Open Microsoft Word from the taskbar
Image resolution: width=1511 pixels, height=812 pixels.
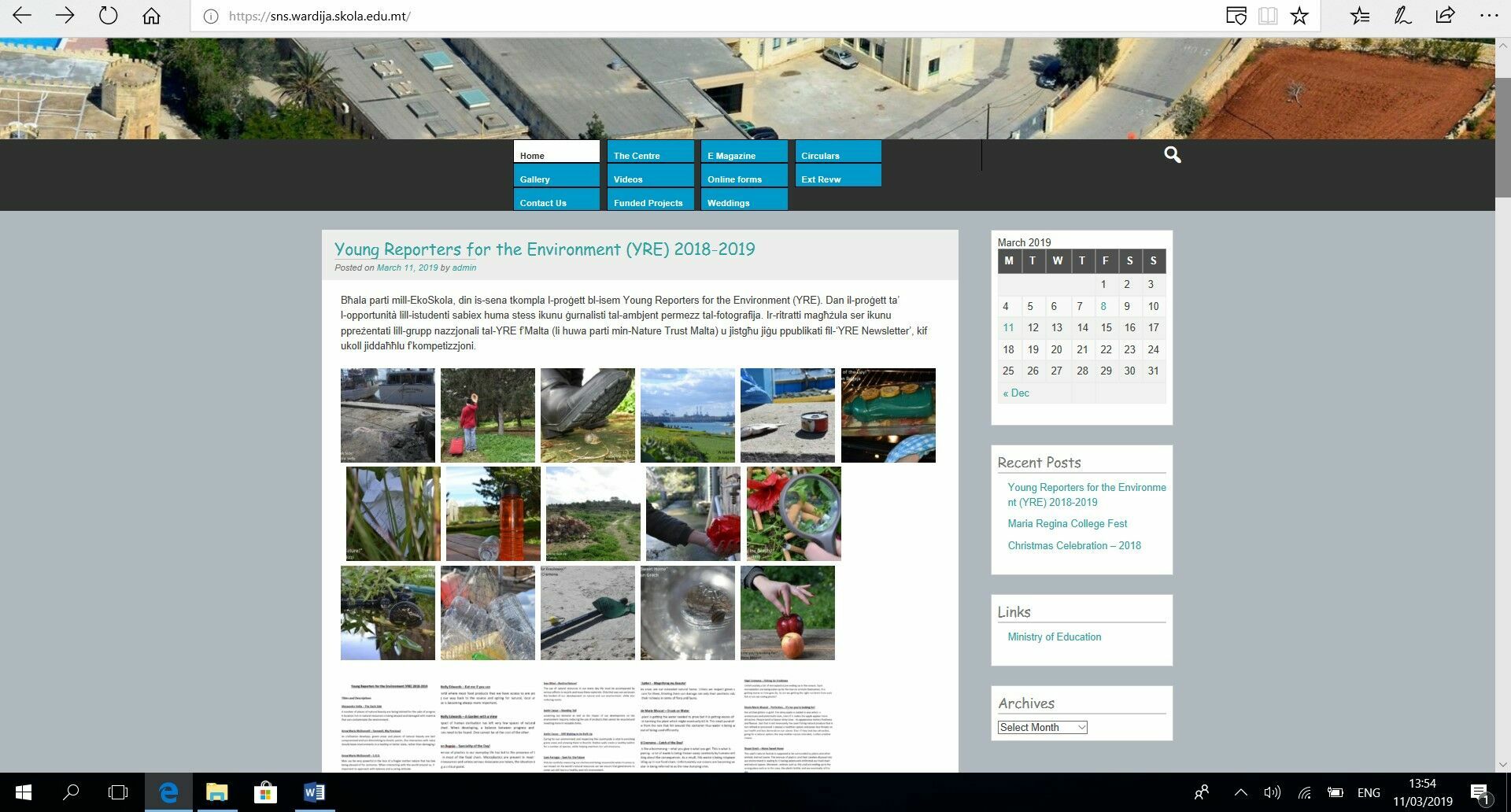point(313,792)
